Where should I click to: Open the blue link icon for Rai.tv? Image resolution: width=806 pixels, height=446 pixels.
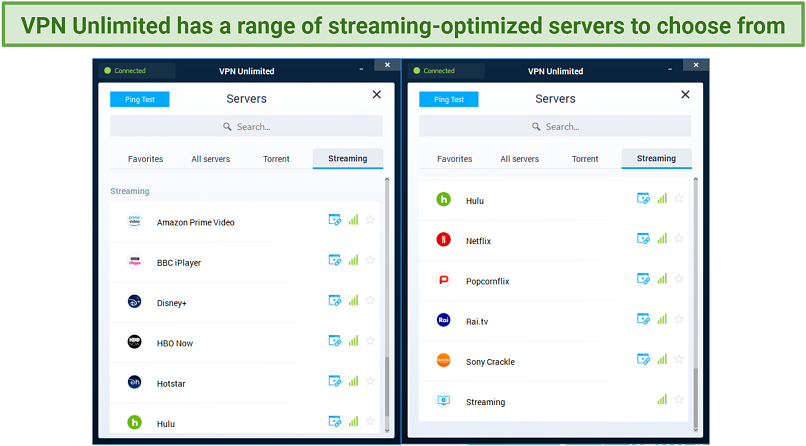tap(643, 319)
